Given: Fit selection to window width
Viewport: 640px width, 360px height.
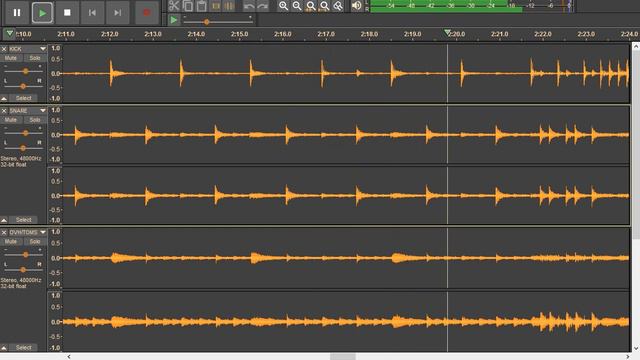Looking at the screenshot, I should (311, 6).
